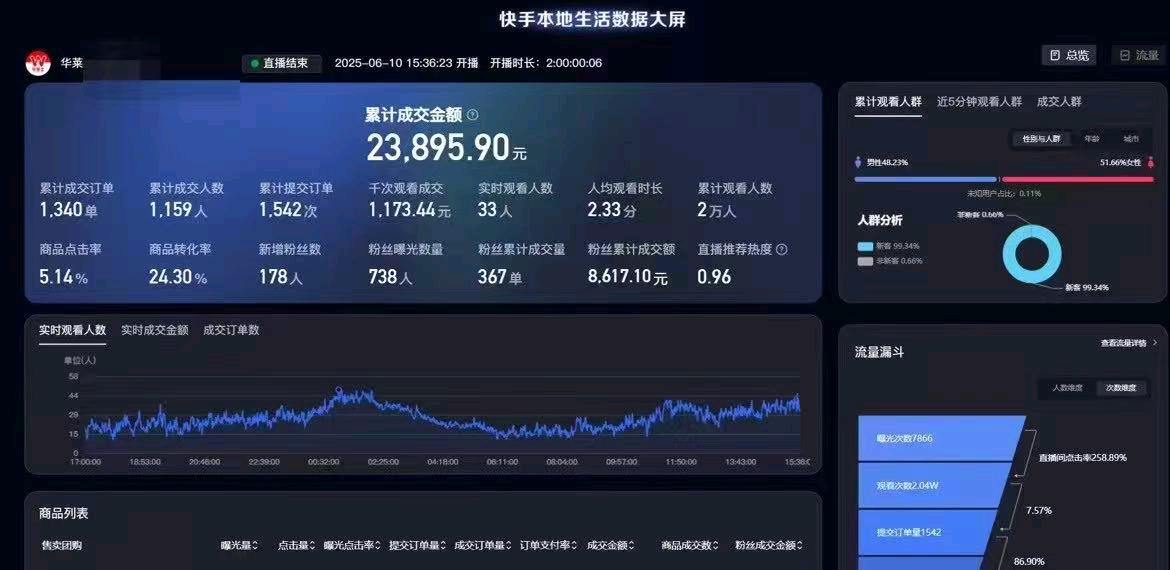
Task: Select the 城市 segment option
Action: (x=1131, y=139)
